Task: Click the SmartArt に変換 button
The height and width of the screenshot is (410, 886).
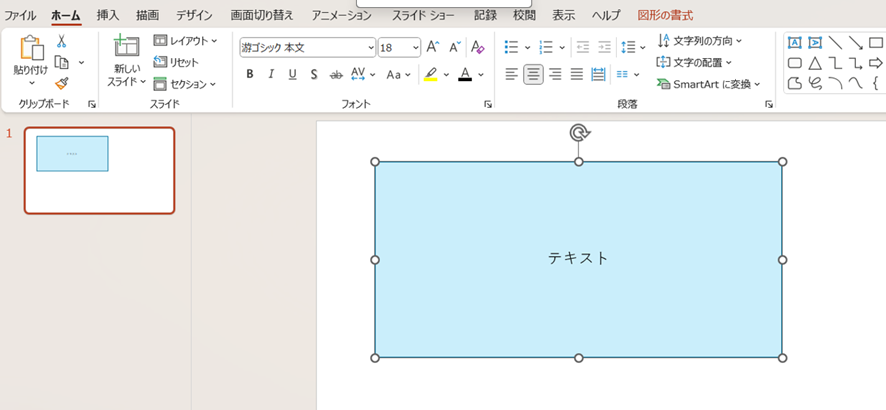Action: coord(709,84)
